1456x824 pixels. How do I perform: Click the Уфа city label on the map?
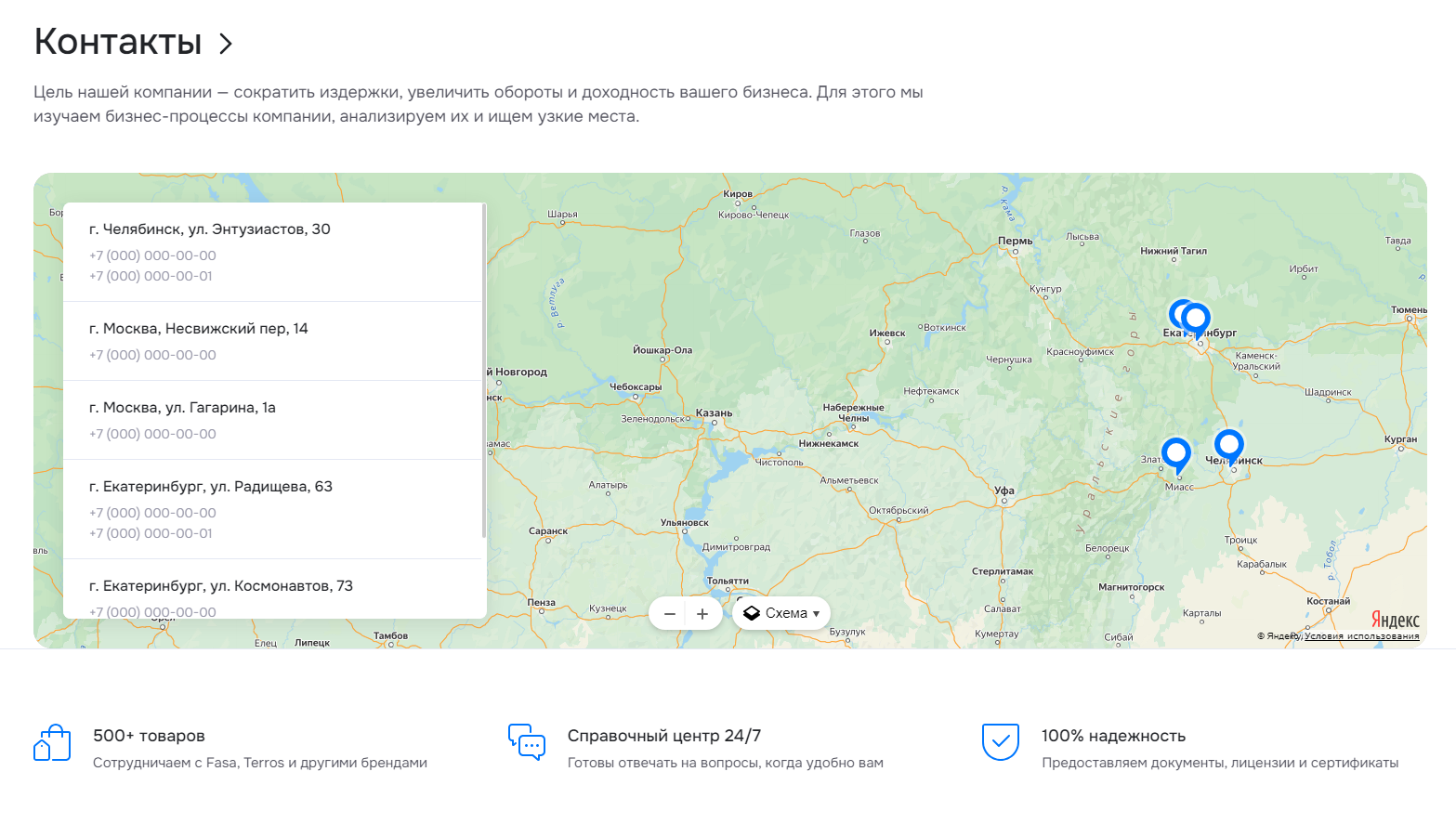1004,490
